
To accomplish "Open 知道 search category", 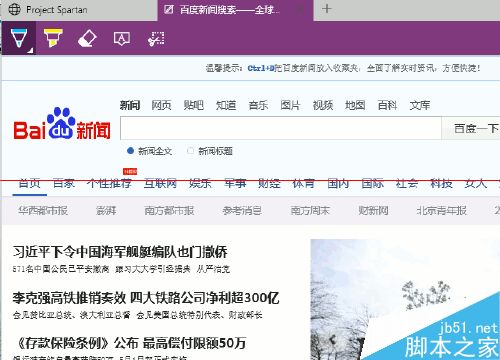I will 226,105.
